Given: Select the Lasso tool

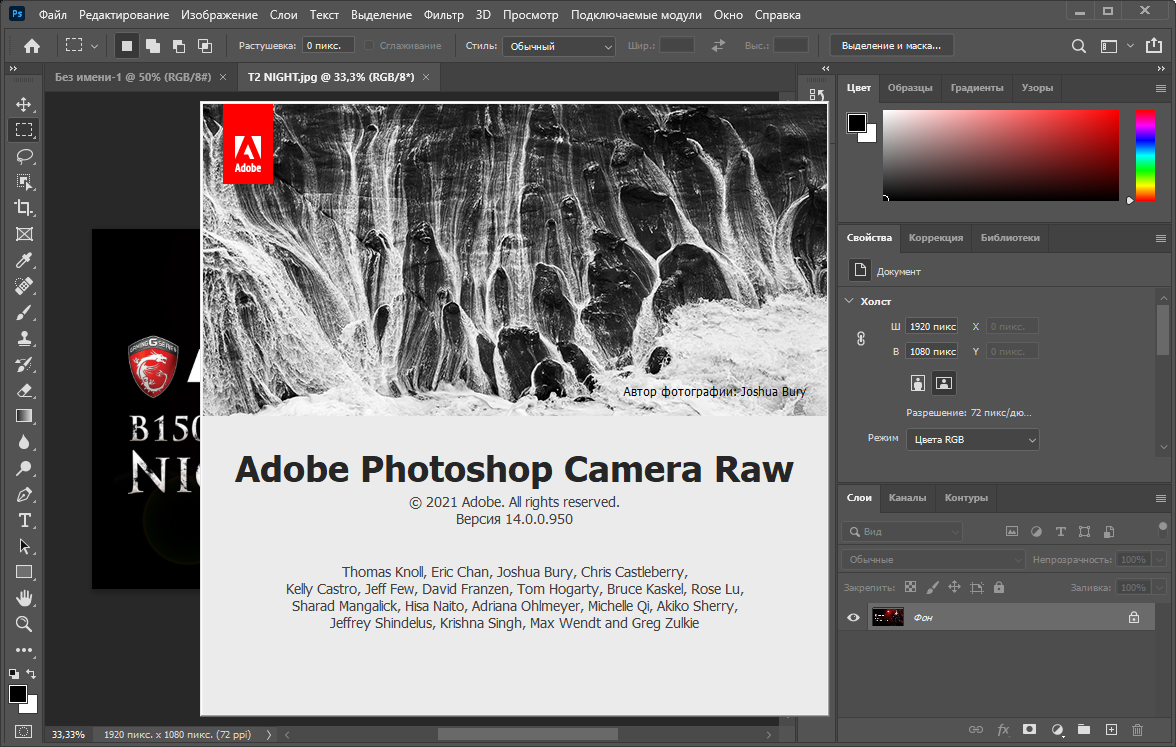Looking at the screenshot, I should tap(24, 156).
